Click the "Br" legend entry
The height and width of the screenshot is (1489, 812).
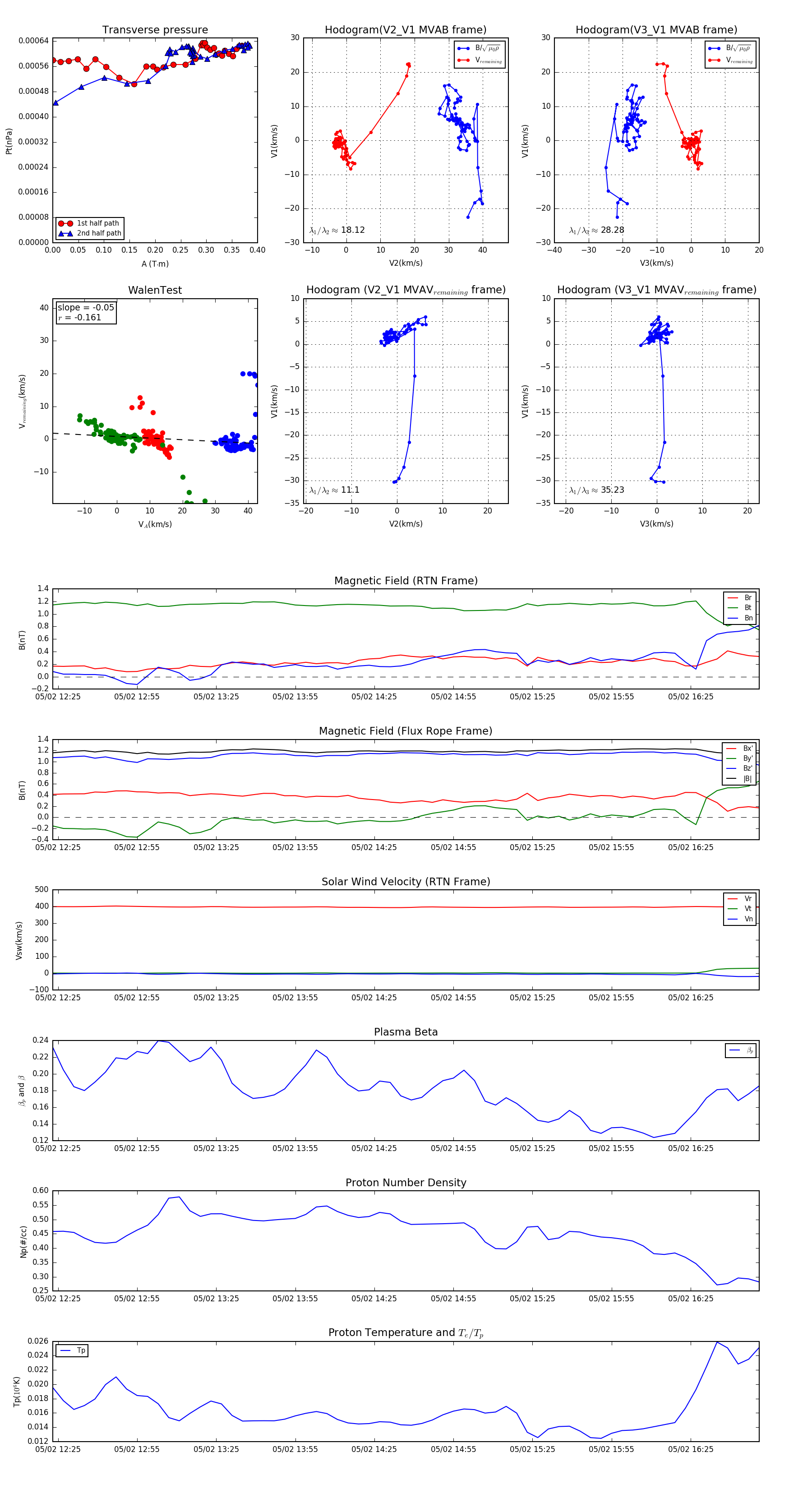tap(740, 598)
